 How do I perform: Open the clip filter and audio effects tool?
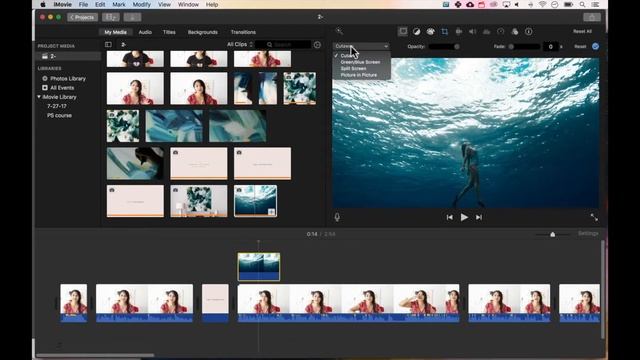515,31
